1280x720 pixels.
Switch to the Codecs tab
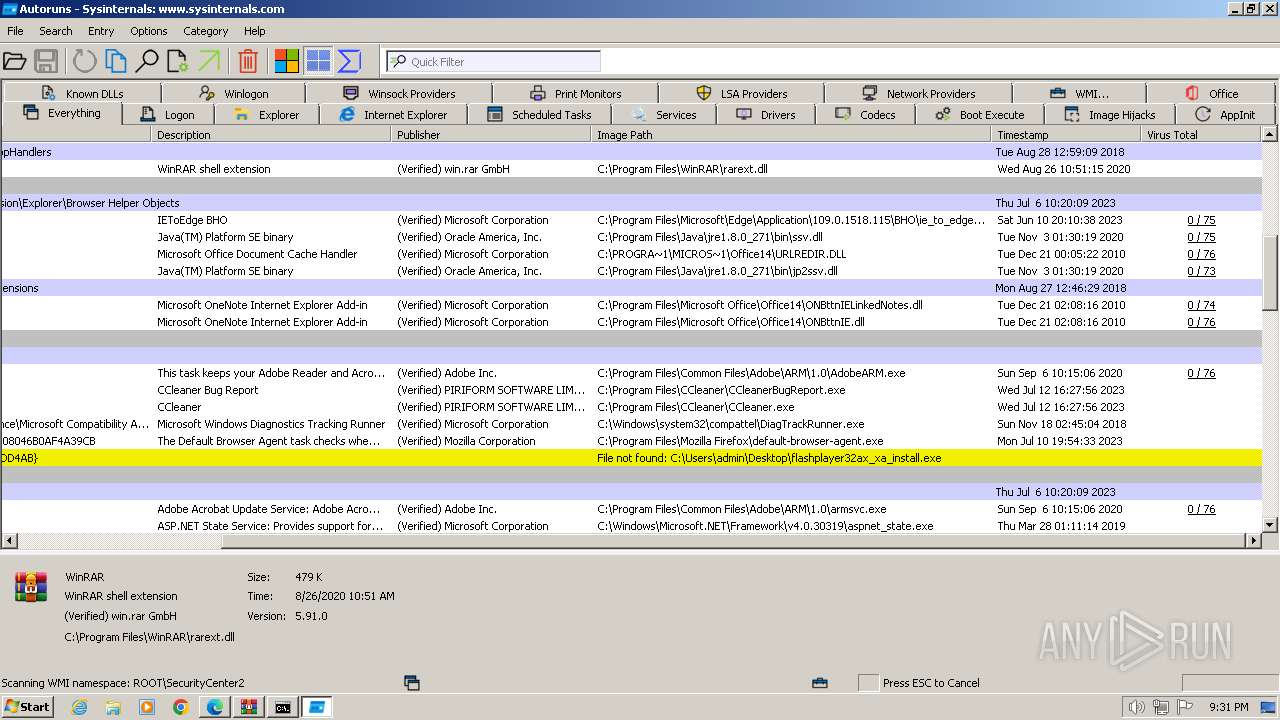865,115
